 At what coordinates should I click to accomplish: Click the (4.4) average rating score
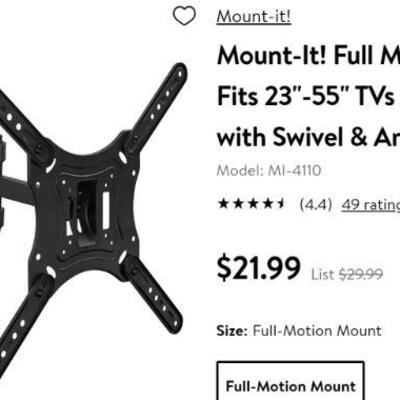tap(316, 204)
